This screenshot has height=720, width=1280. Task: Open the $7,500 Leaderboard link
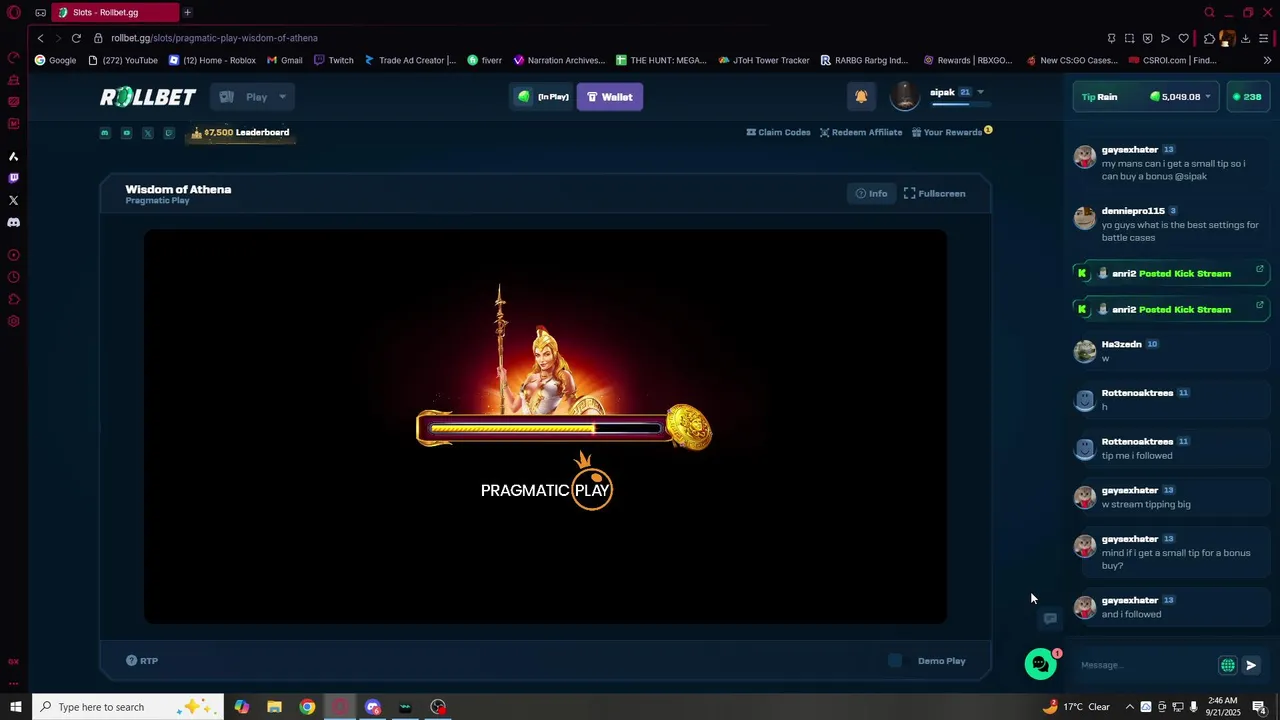tap(240, 132)
